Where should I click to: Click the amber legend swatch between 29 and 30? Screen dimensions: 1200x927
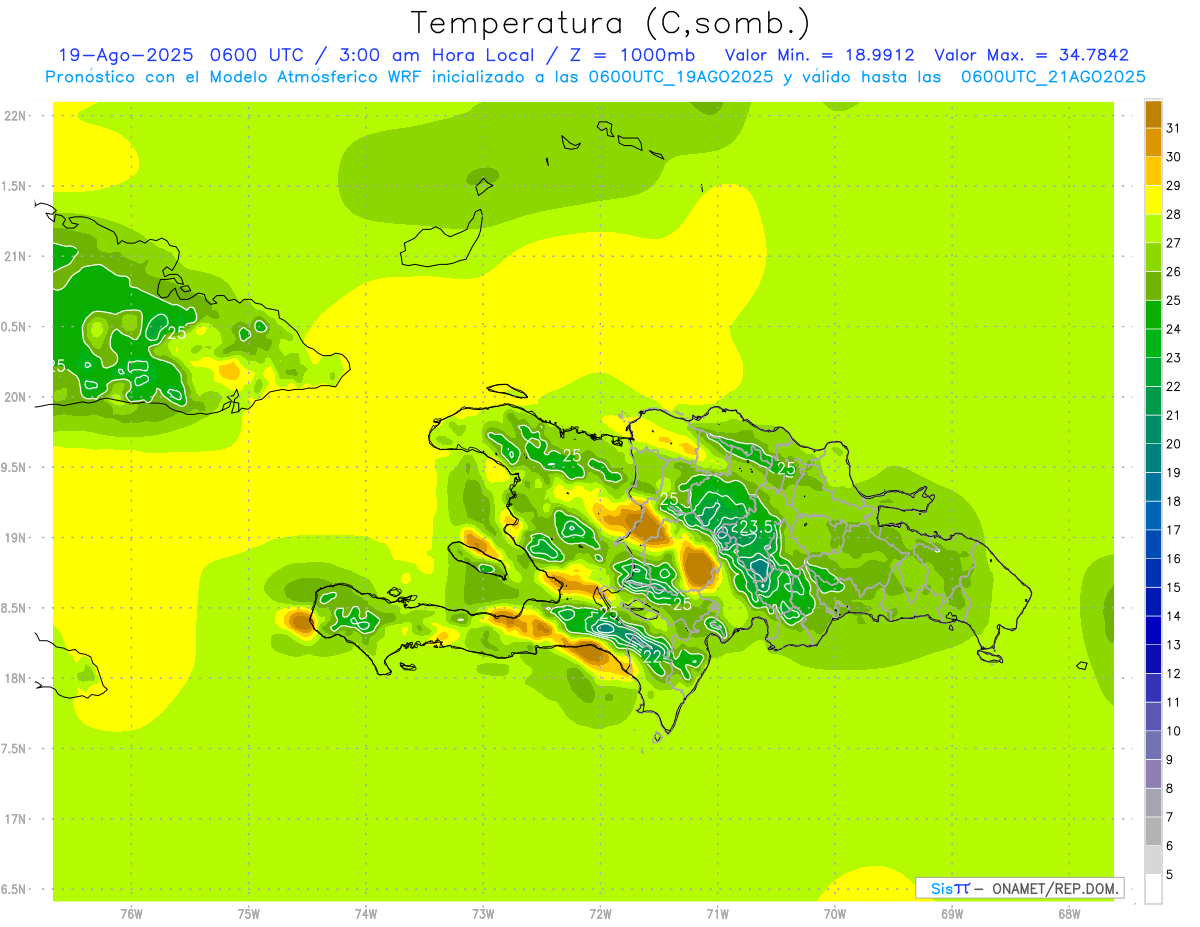1153,171
